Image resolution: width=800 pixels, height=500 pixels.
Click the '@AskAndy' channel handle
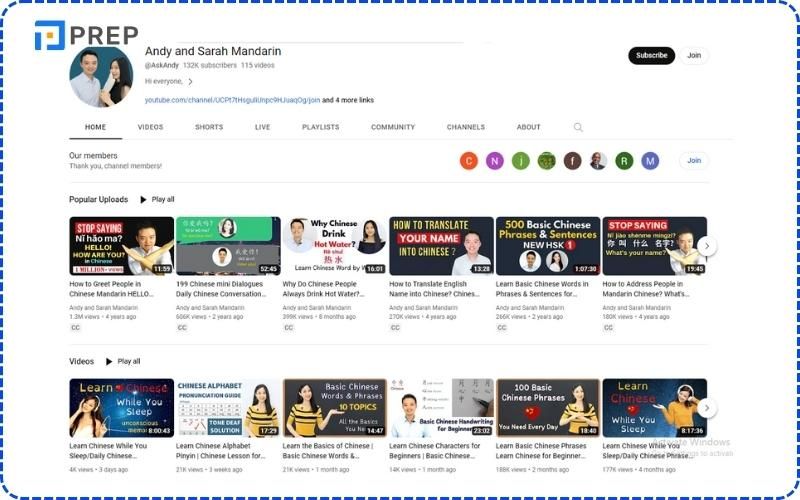point(162,65)
